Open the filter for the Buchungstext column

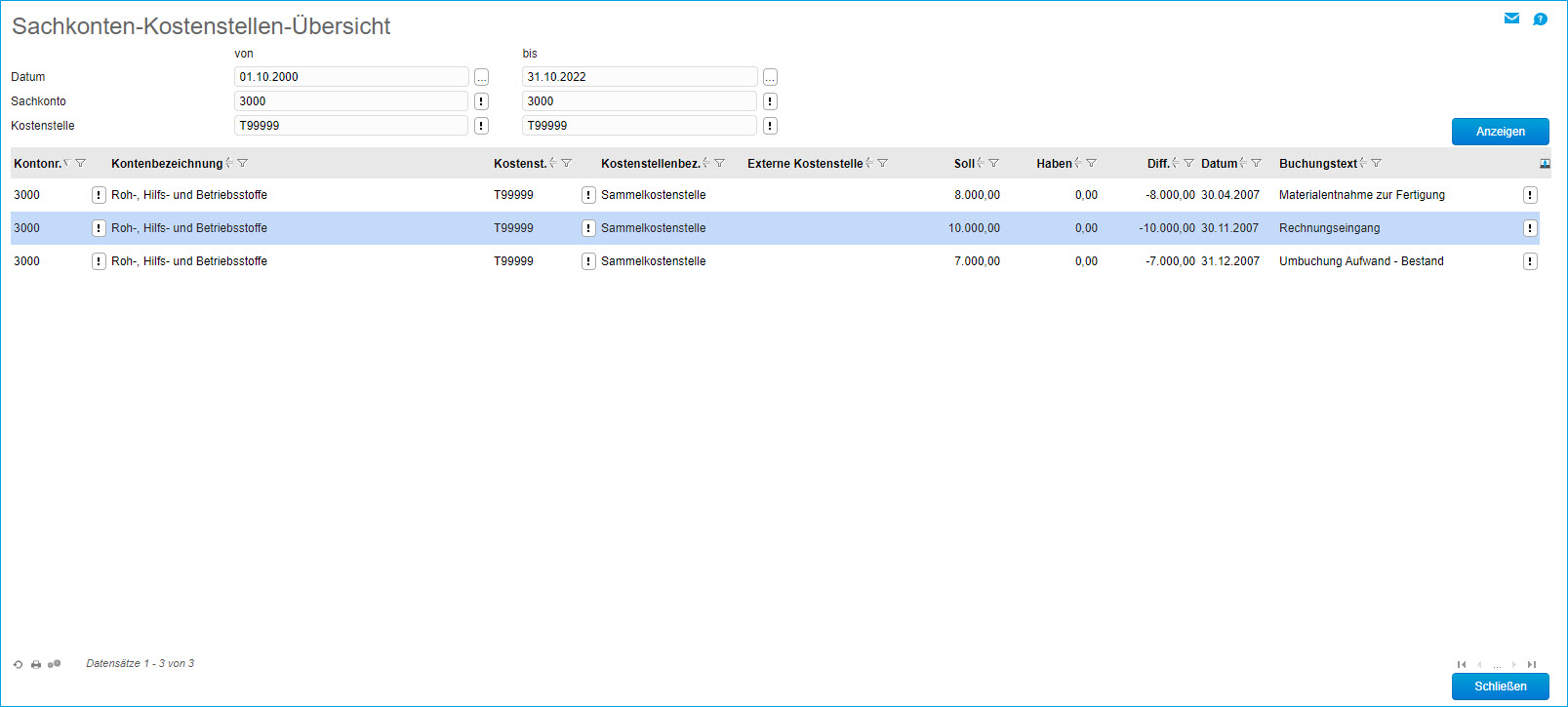(1377, 164)
